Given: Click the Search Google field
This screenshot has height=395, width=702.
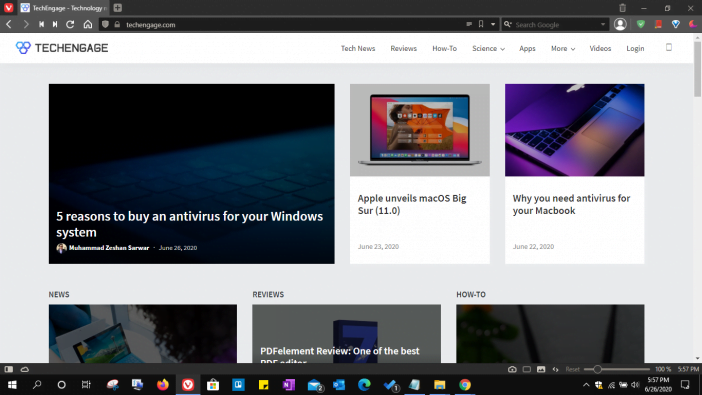Looking at the screenshot, I should [555, 25].
